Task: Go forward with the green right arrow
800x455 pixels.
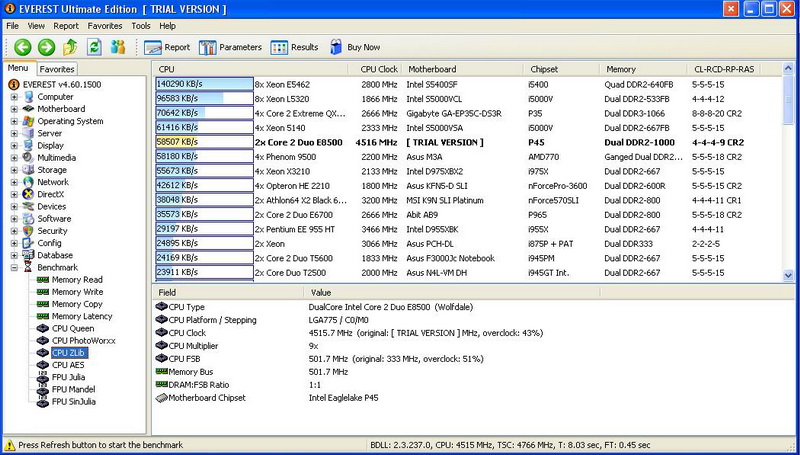Action: [x=46, y=47]
